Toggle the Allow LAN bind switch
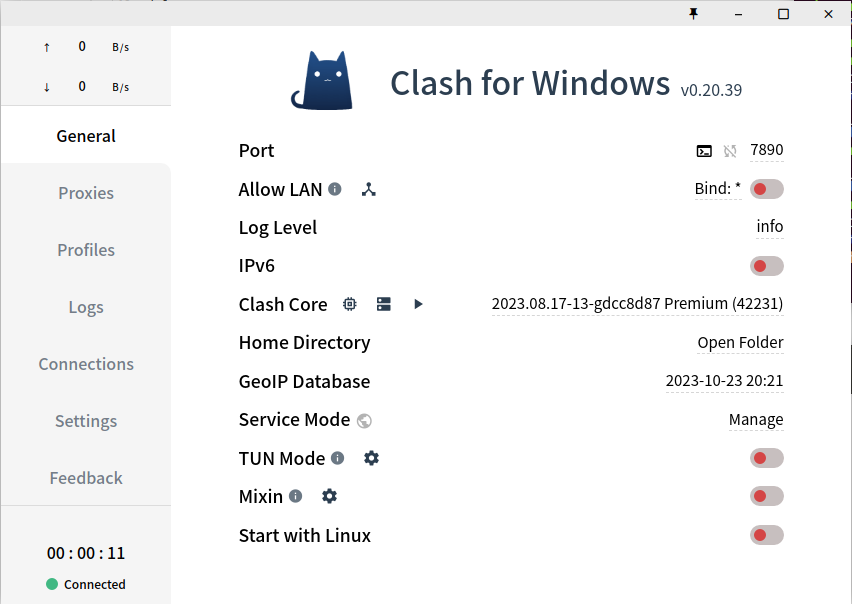 766,188
